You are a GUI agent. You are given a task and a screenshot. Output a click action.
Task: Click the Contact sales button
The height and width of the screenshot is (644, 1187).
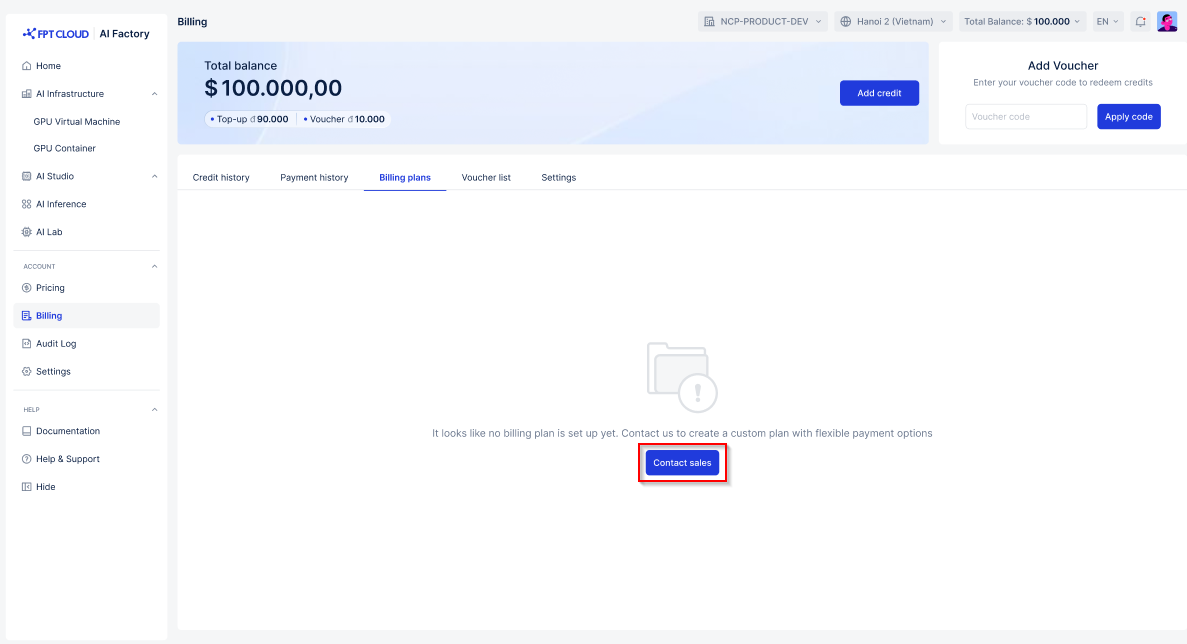[682, 463]
